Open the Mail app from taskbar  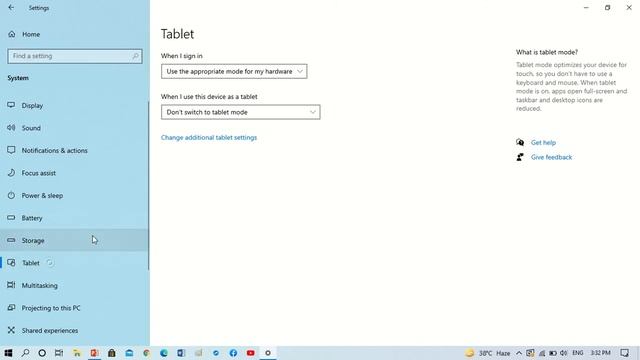(129, 353)
